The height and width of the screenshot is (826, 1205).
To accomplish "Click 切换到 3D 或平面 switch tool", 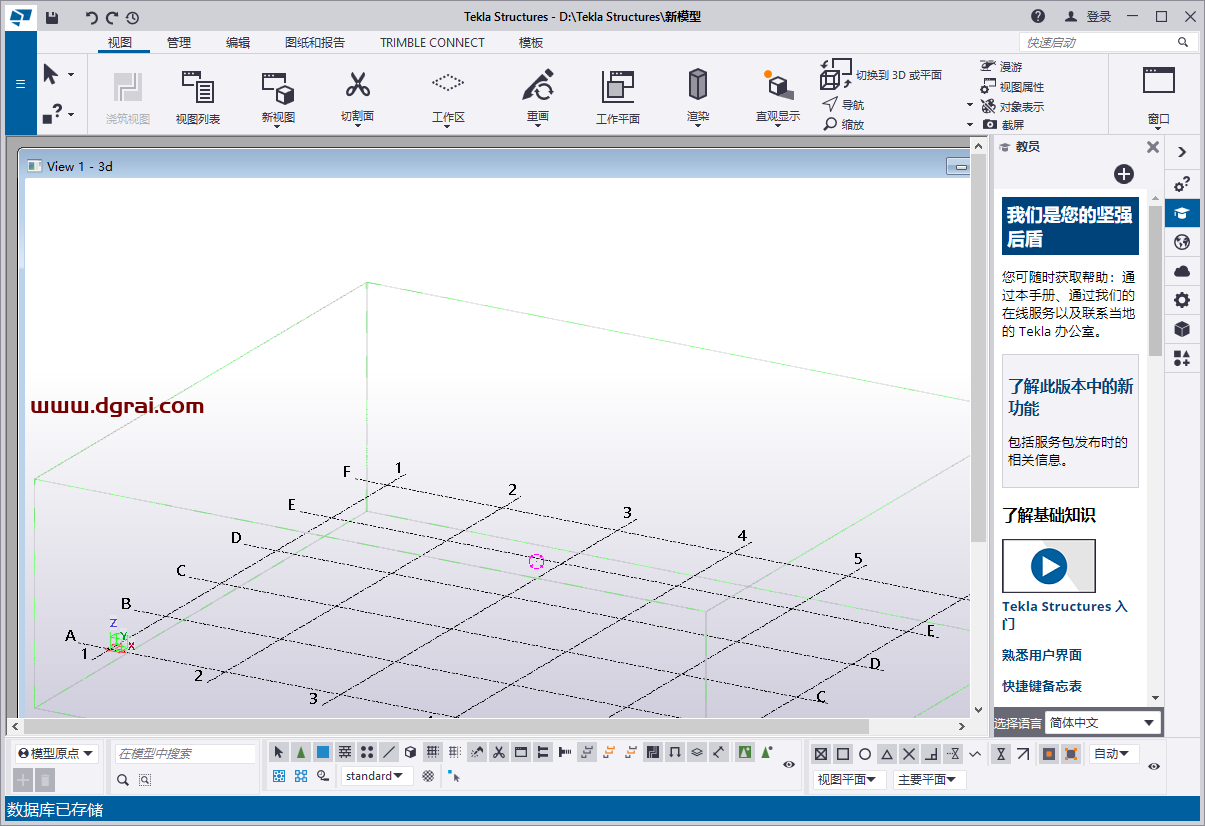I will point(881,74).
